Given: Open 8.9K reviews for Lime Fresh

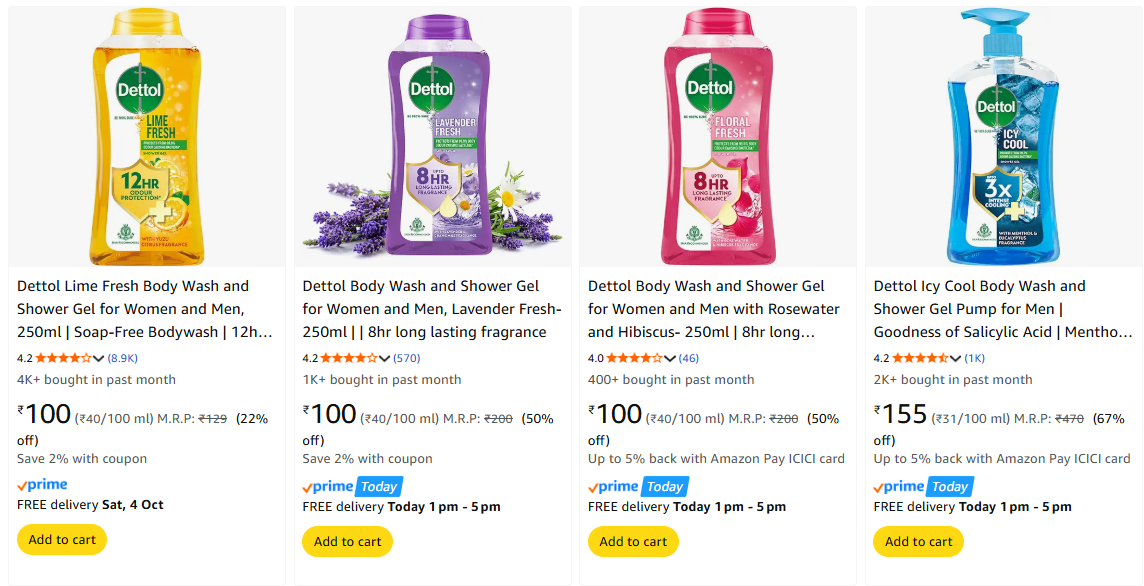Looking at the screenshot, I should 123,358.
